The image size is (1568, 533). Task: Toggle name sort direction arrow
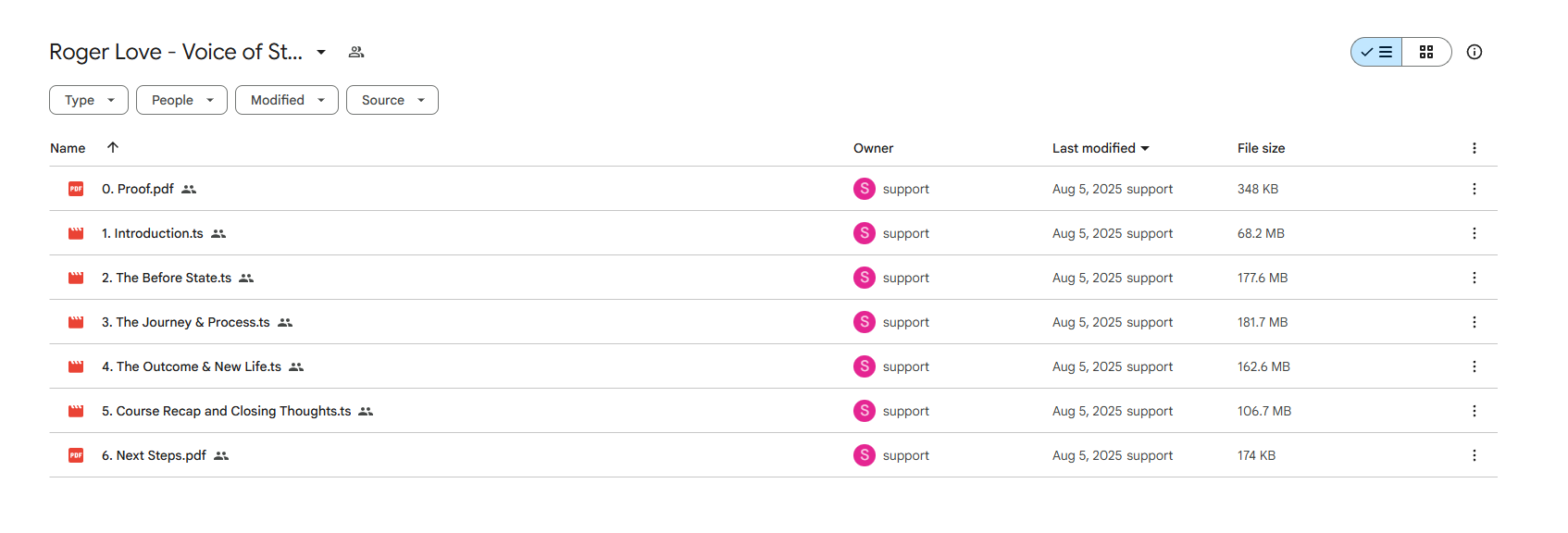(113, 147)
